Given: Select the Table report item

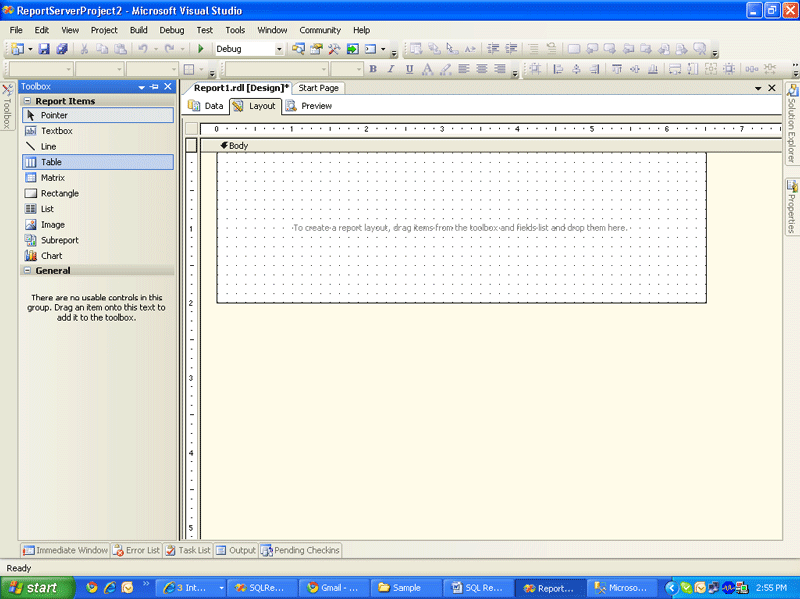Looking at the screenshot, I should pyautogui.click(x=97, y=162).
